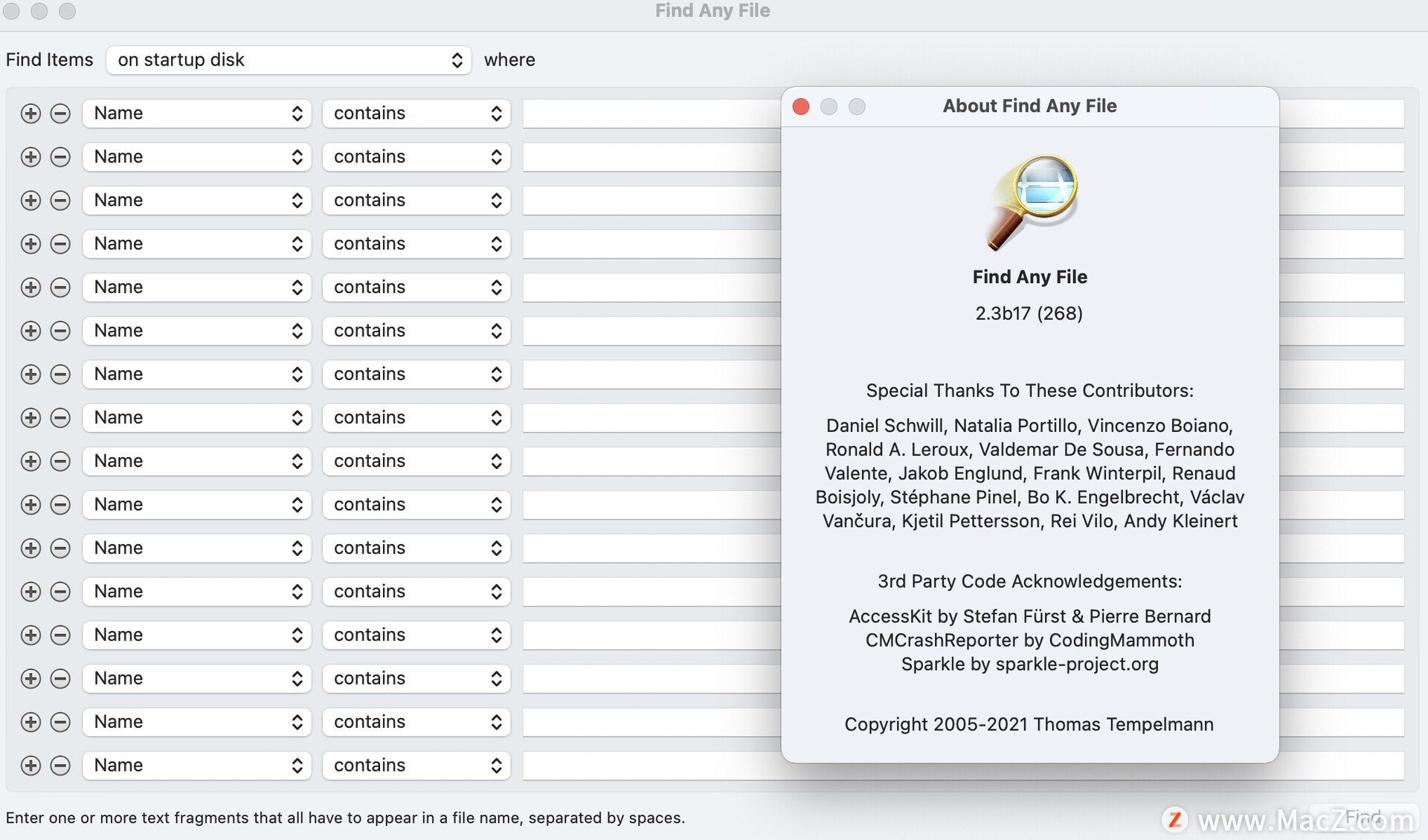Viewport: 1428px width, 840px height.
Task: Click 'AccessKit by Stefan Fürst & Pierre Bernard'
Action: coord(1030,616)
